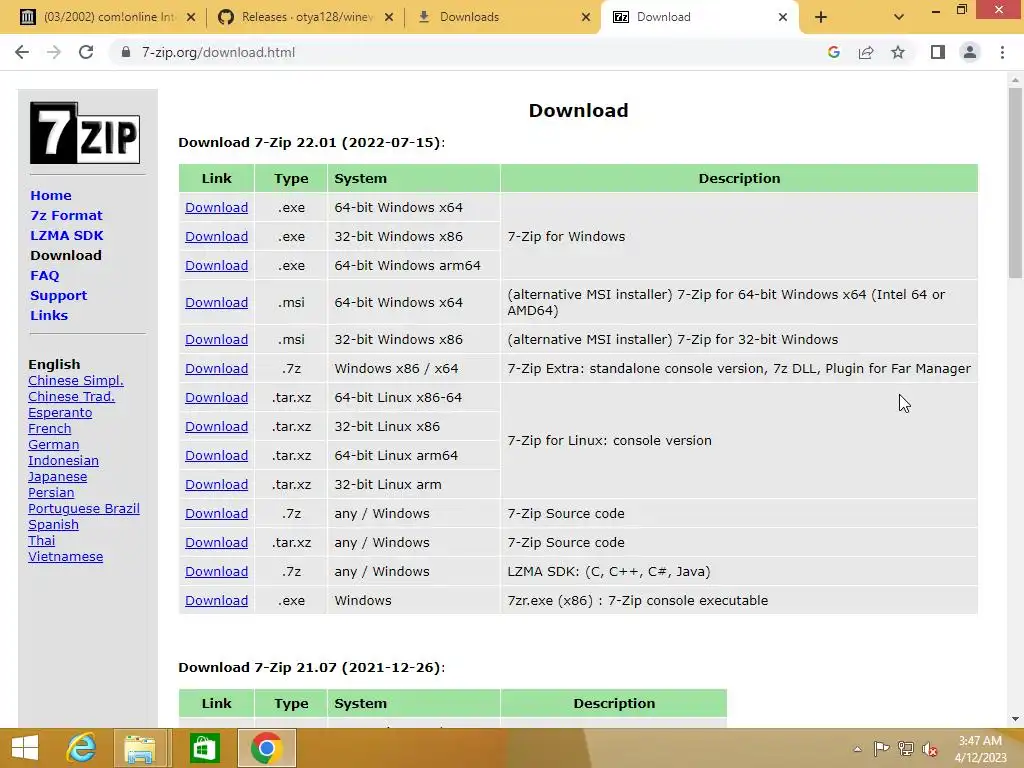Viewport: 1024px width, 768px height.
Task: Switch language to French
Action: (x=50, y=428)
